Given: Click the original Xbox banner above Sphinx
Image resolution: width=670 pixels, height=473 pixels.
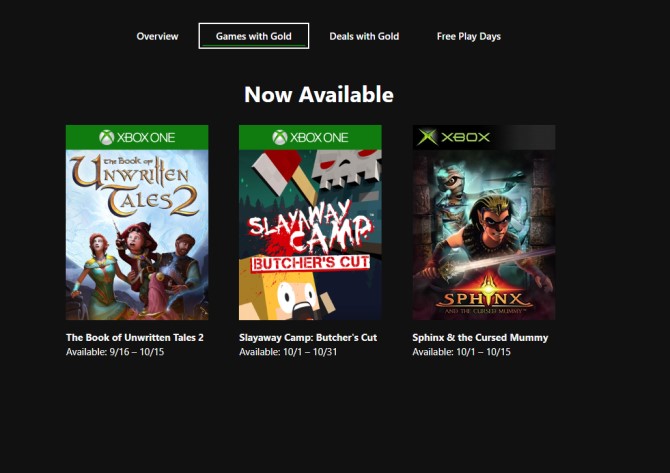Looking at the screenshot, I should tap(484, 137).
